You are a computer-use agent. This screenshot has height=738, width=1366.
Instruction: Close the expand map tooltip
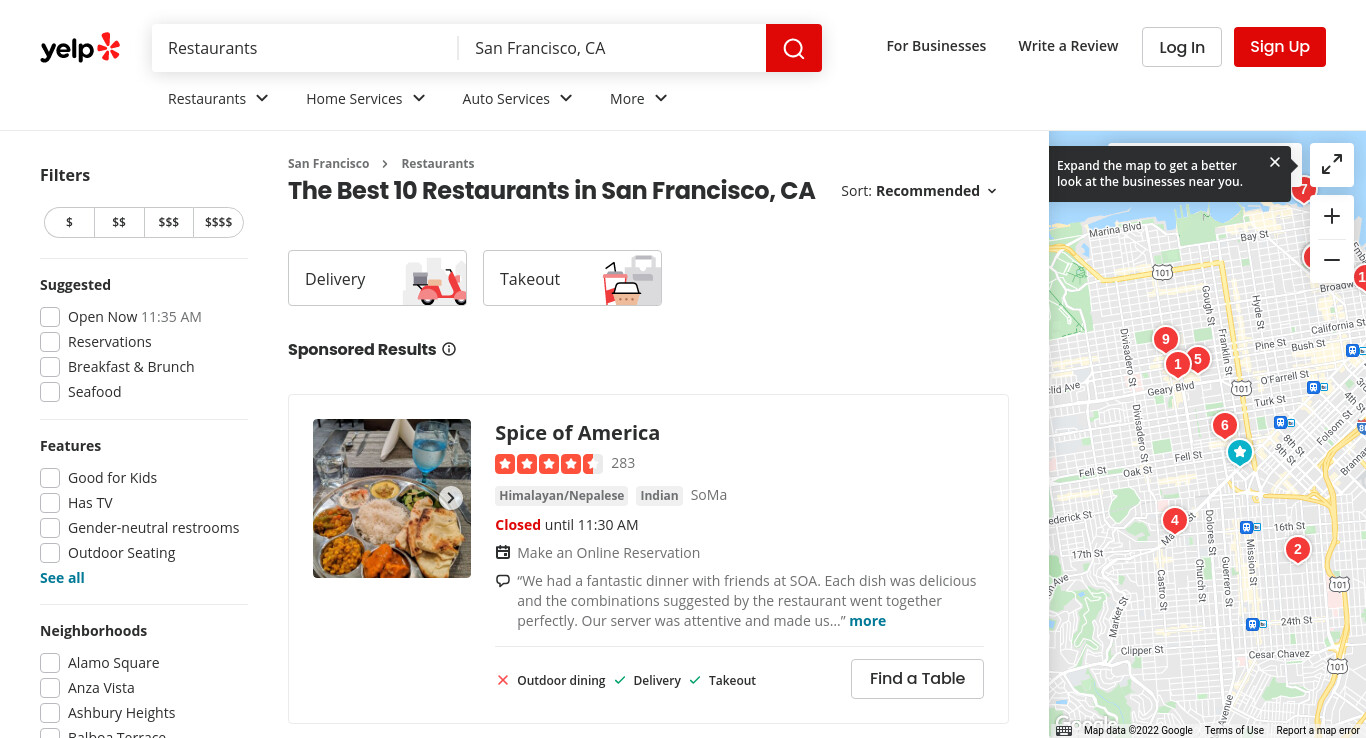pyautogui.click(x=1275, y=162)
